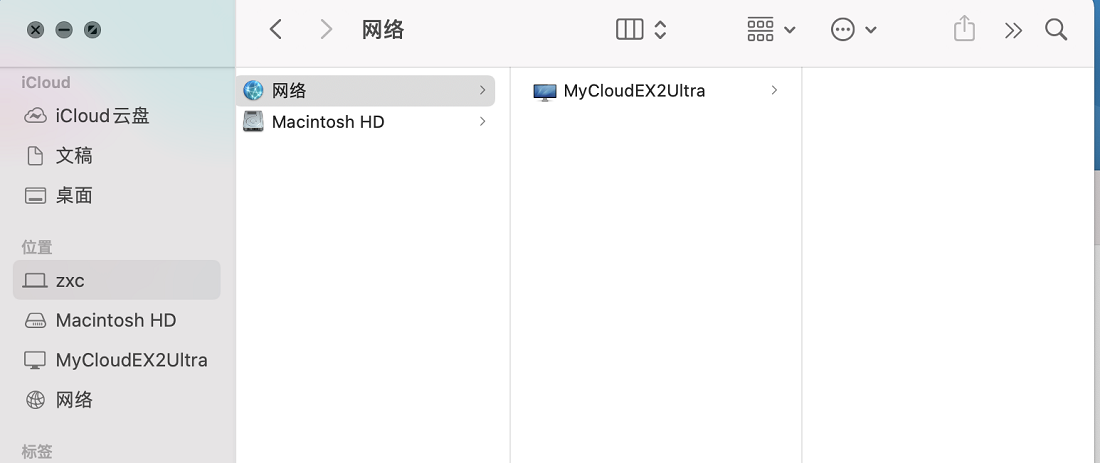Open the group-by grid dropdown

coord(771,29)
